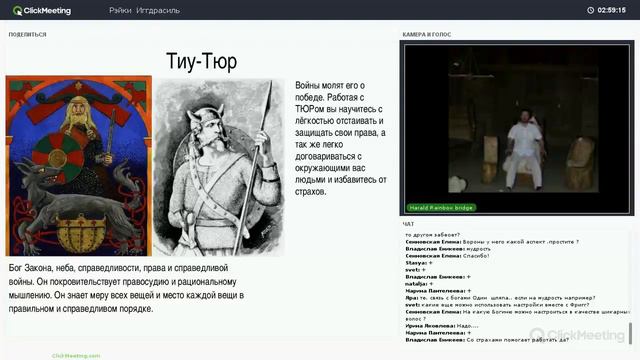Screen dimensions: 640x360
Task: Select the colored painting of Tyr with wolf
Action: 79,166
